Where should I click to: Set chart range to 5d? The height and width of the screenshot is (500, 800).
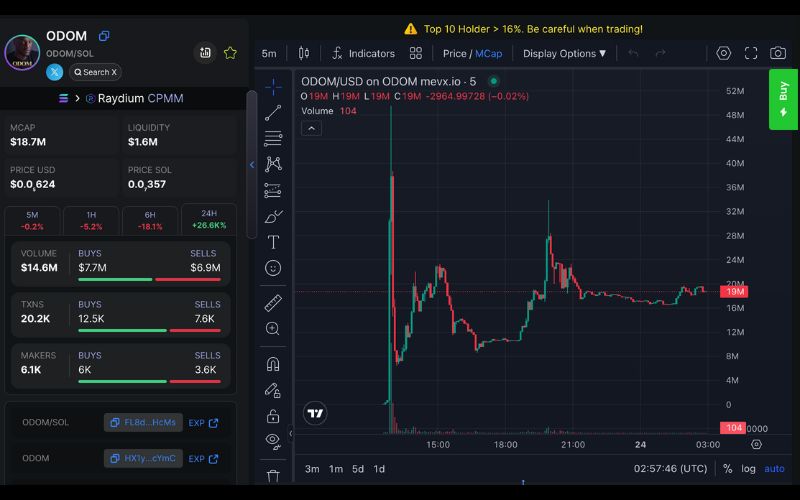tap(358, 469)
